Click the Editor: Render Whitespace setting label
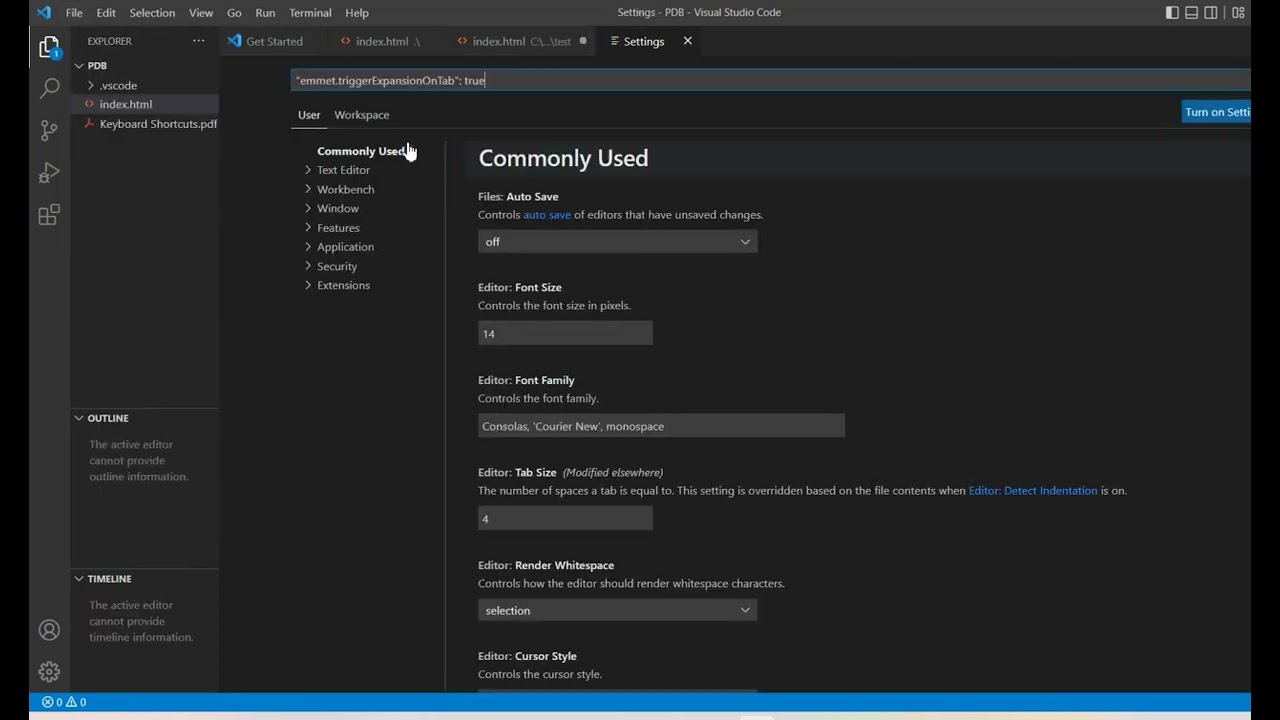This screenshot has width=1280, height=720. (x=546, y=565)
